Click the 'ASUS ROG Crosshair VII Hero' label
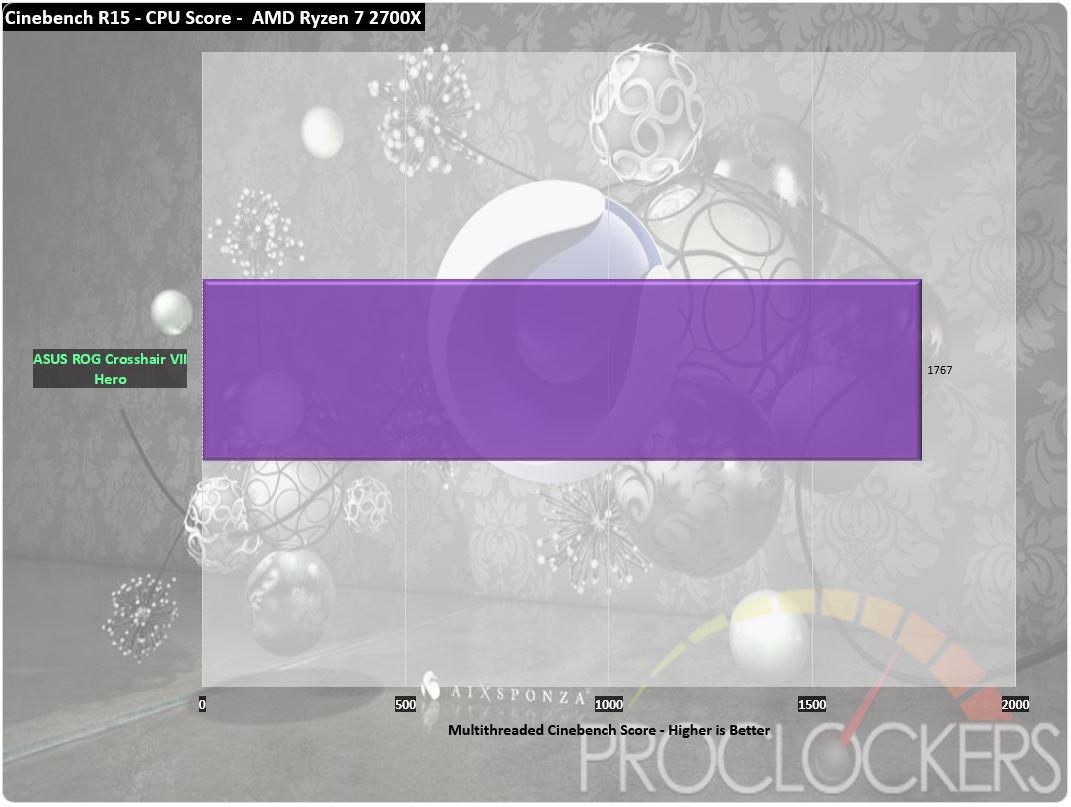 (x=110, y=368)
